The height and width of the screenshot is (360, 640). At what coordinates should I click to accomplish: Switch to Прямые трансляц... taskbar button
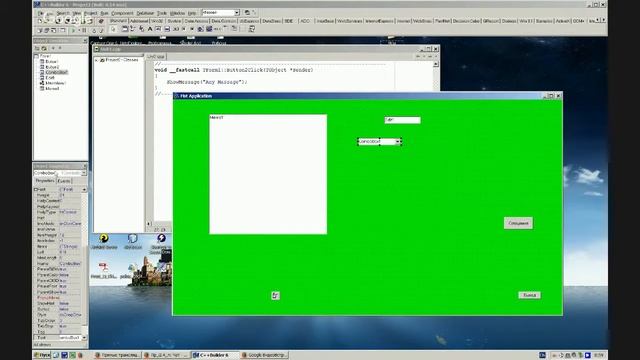click(118, 355)
